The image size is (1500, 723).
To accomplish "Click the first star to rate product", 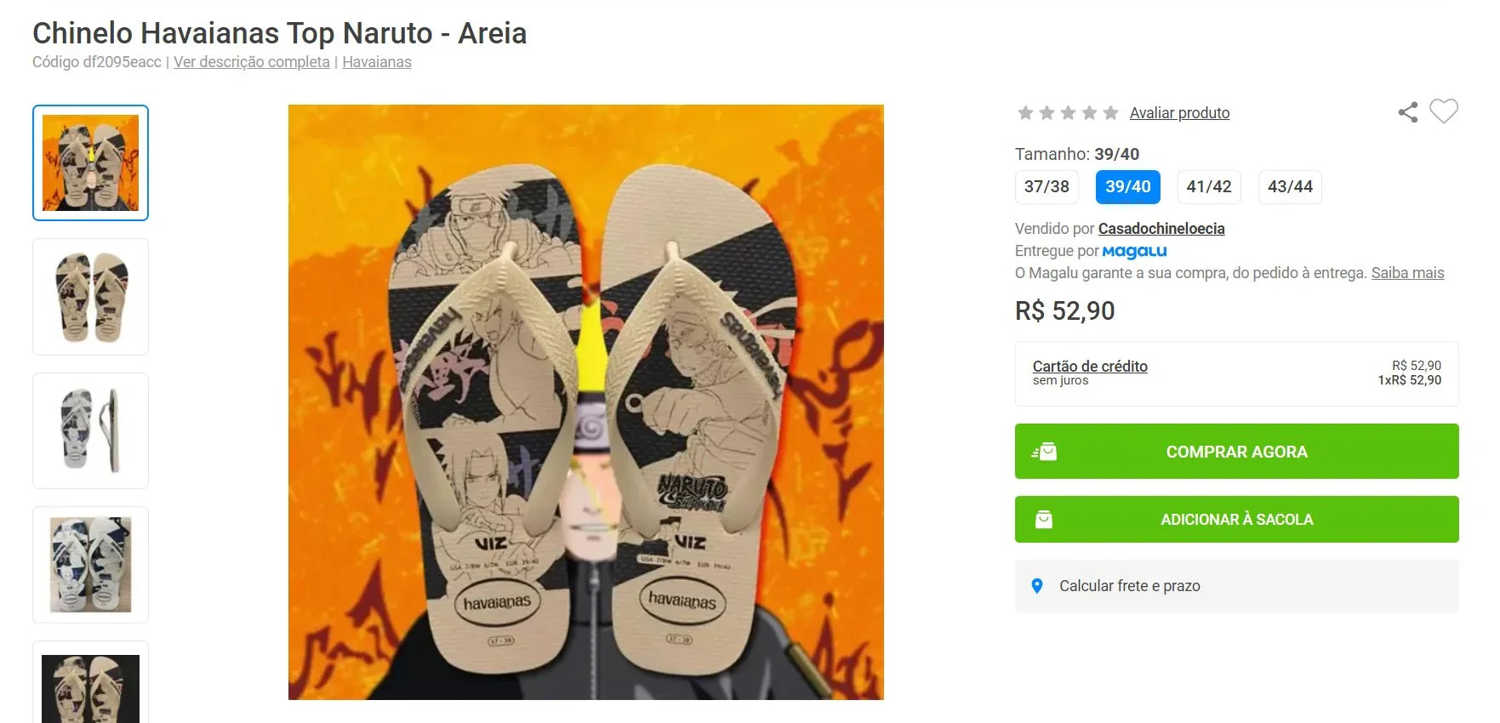I will (1025, 112).
